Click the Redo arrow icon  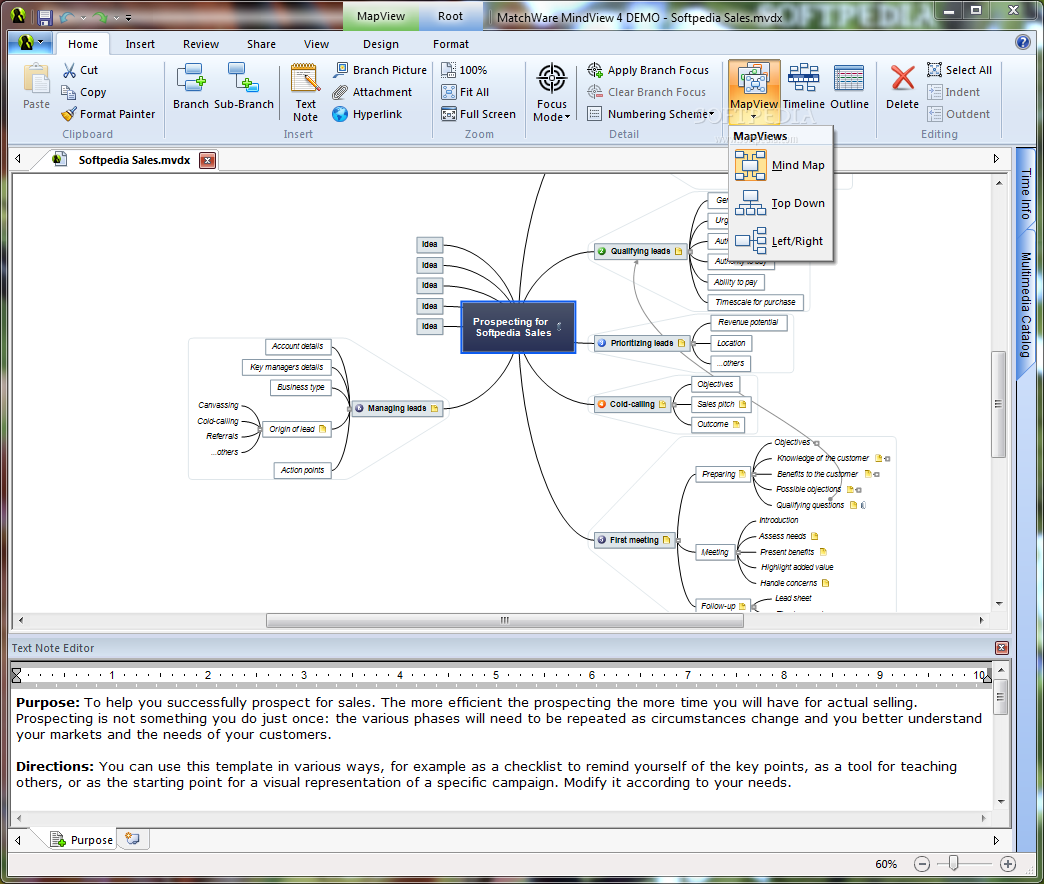tap(100, 17)
